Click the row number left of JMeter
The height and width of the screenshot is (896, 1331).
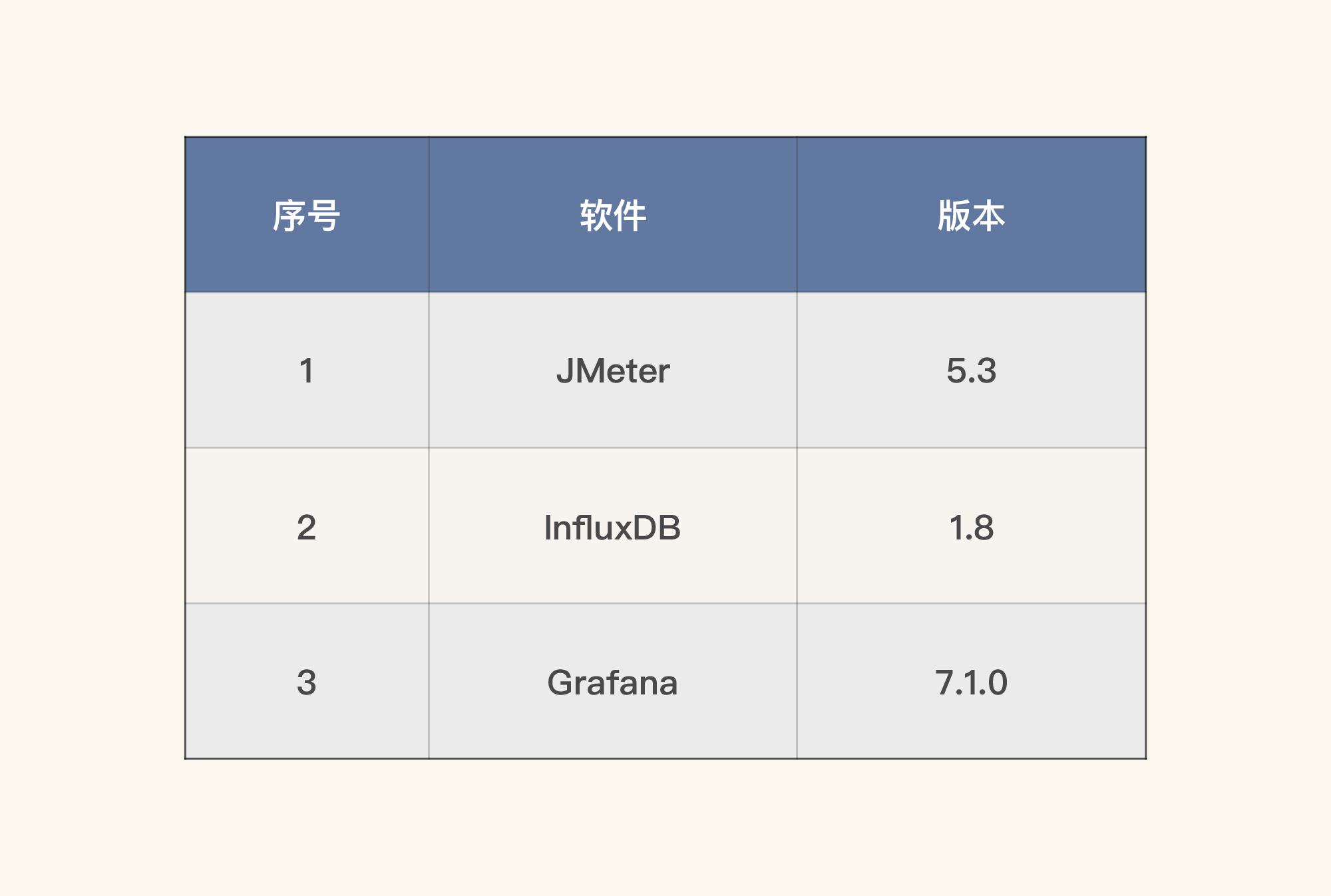coord(306,371)
